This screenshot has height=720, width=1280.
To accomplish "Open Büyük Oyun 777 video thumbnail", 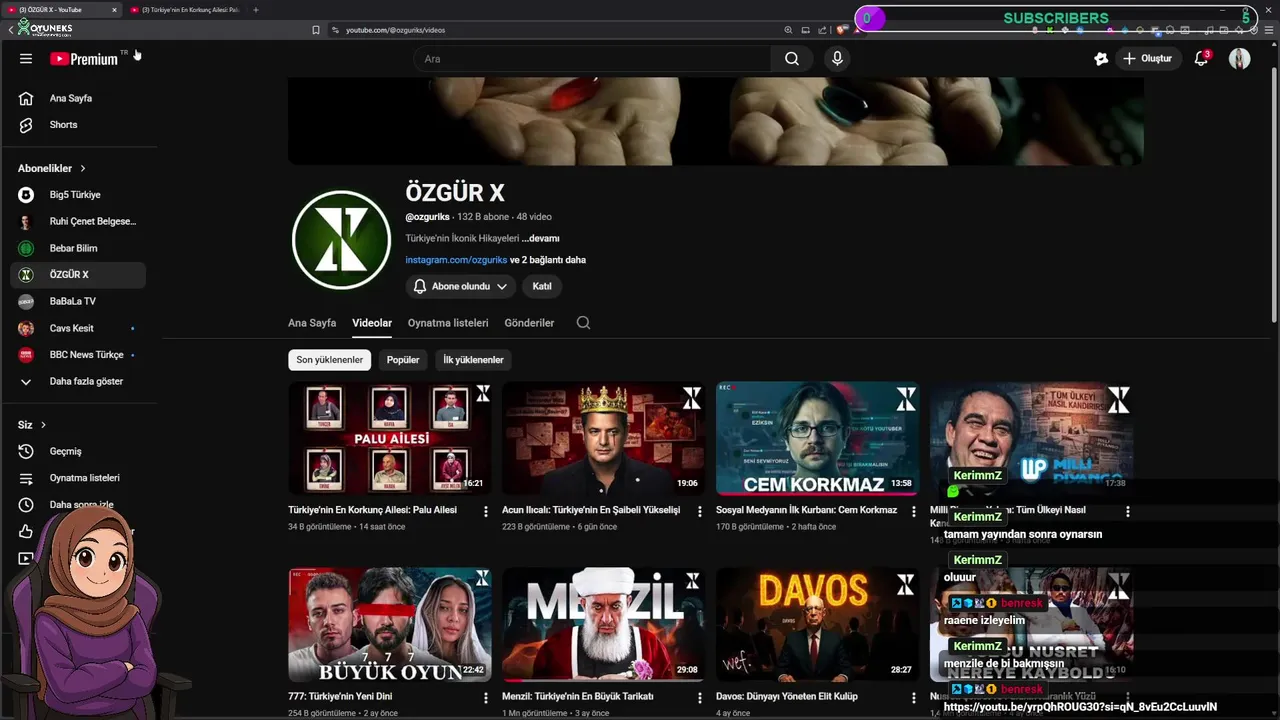I will point(390,625).
